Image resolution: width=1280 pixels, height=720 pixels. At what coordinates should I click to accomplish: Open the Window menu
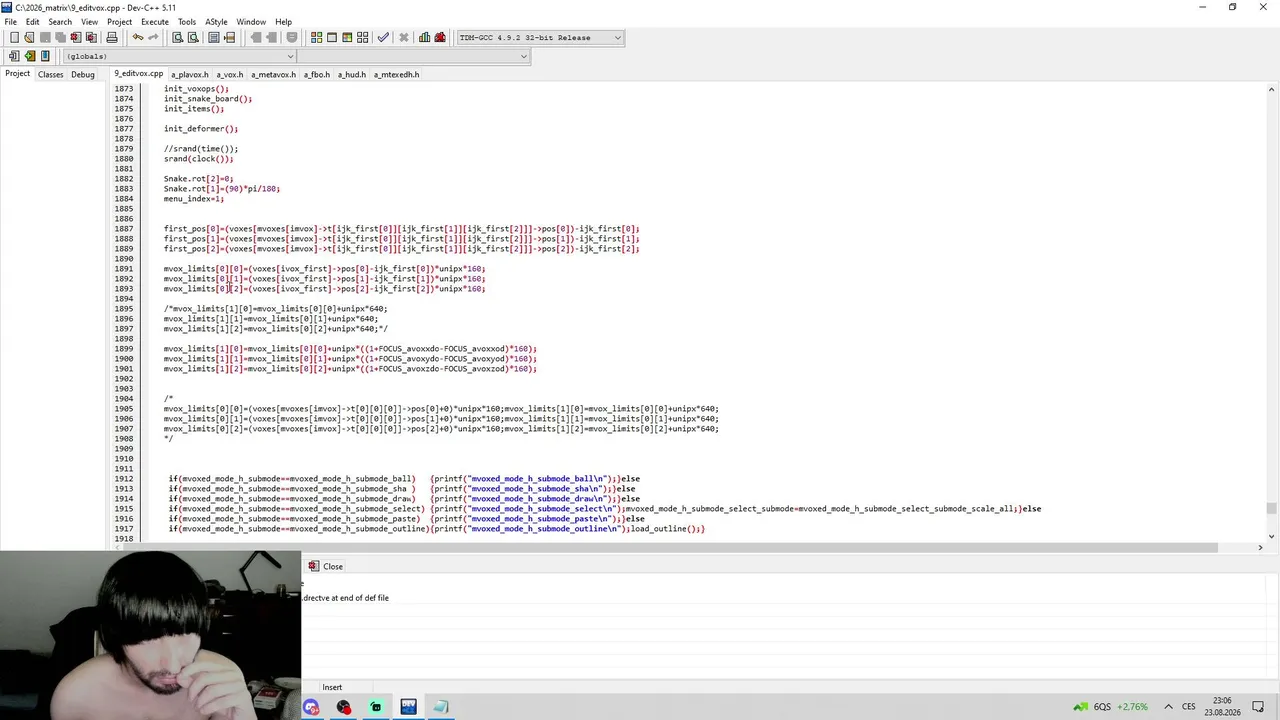pyautogui.click(x=251, y=22)
